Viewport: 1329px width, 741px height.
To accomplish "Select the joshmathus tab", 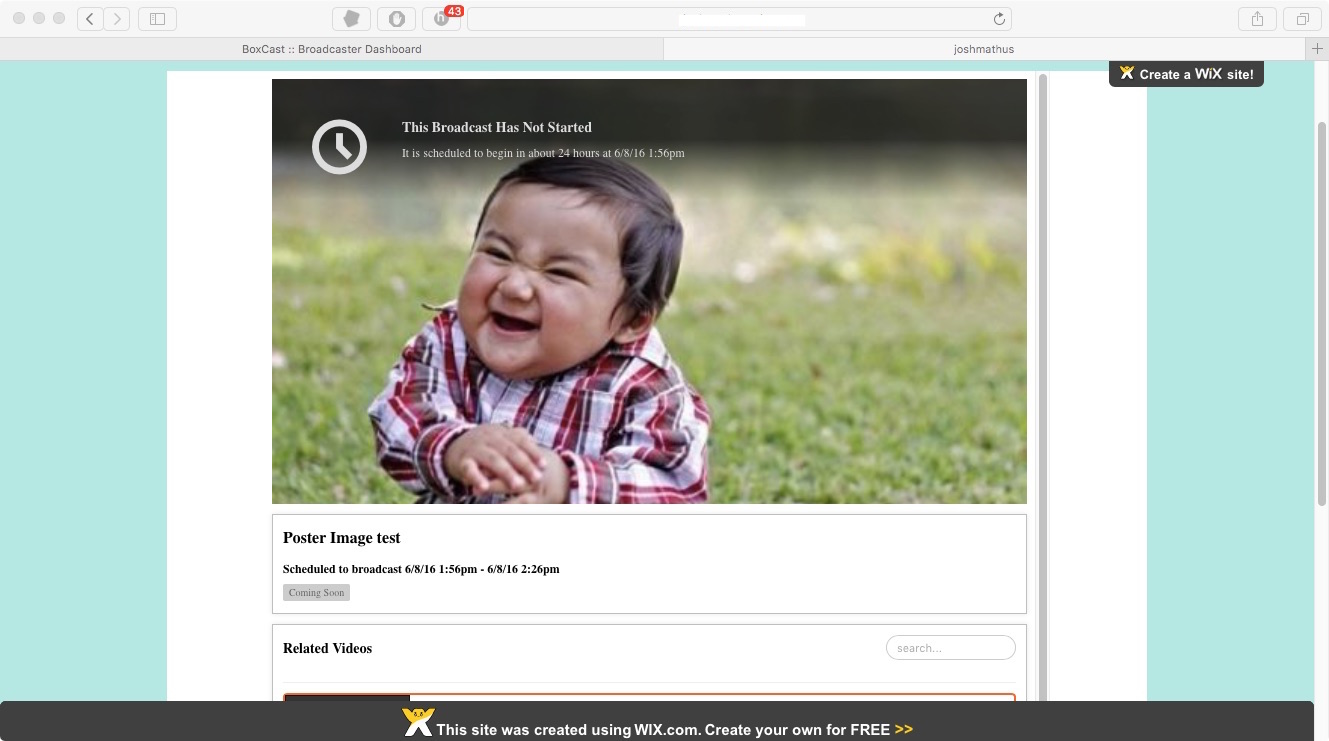I will point(984,49).
